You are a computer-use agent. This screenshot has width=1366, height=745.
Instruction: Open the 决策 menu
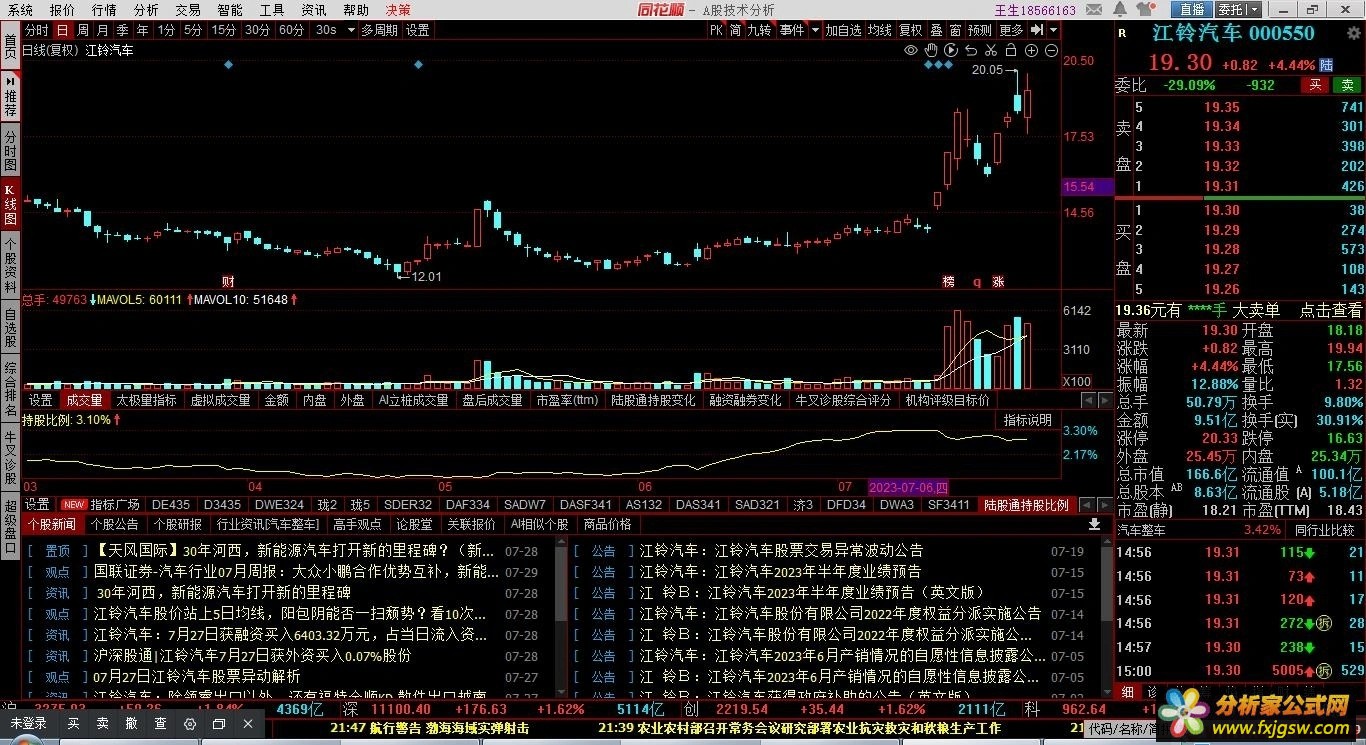(398, 9)
